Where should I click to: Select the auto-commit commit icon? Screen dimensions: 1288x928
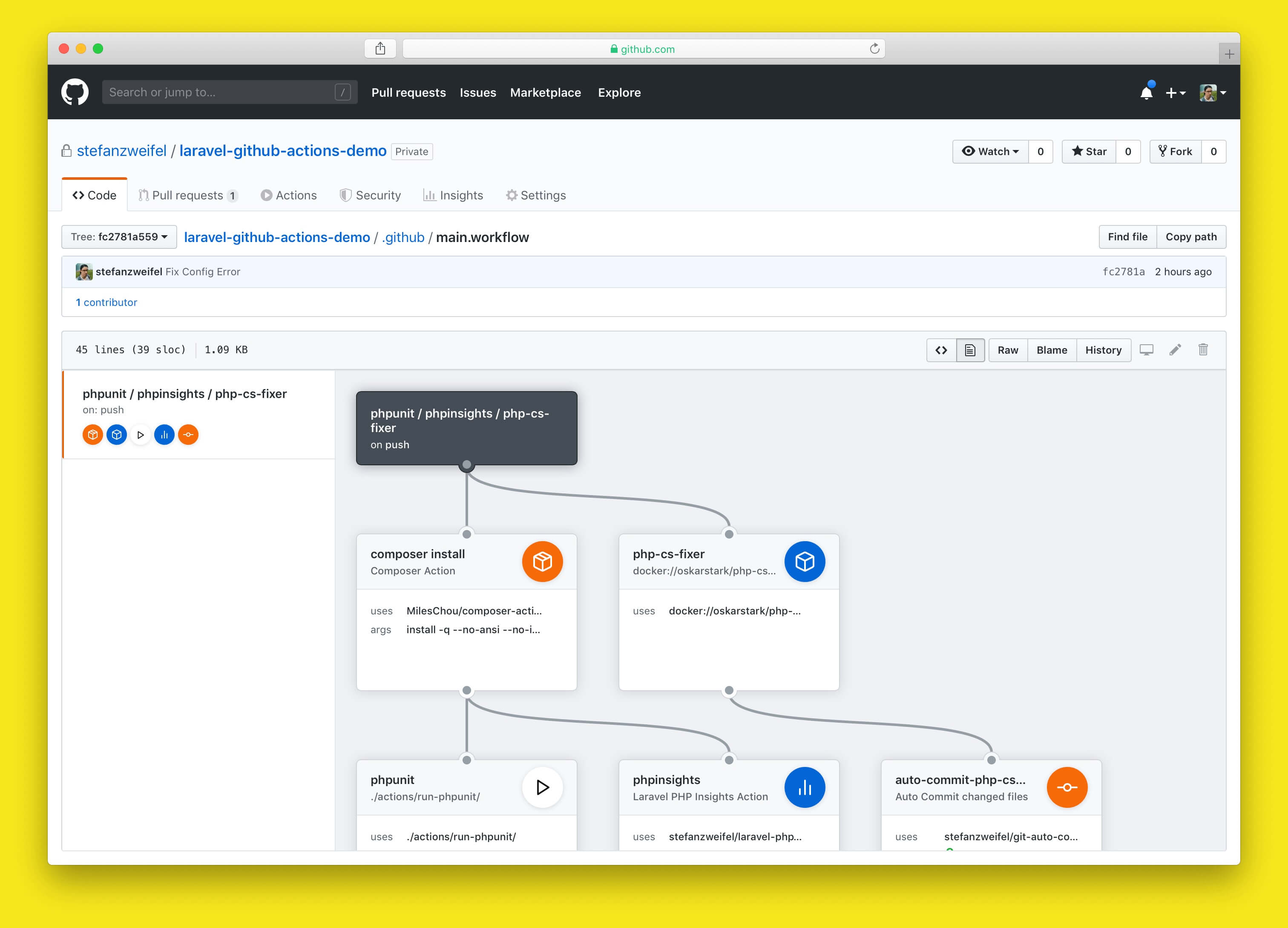point(1067,787)
